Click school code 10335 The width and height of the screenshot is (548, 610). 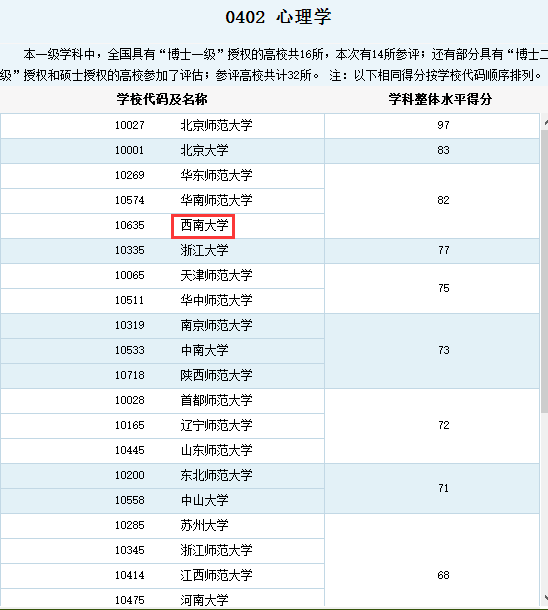(x=130, y=250)
